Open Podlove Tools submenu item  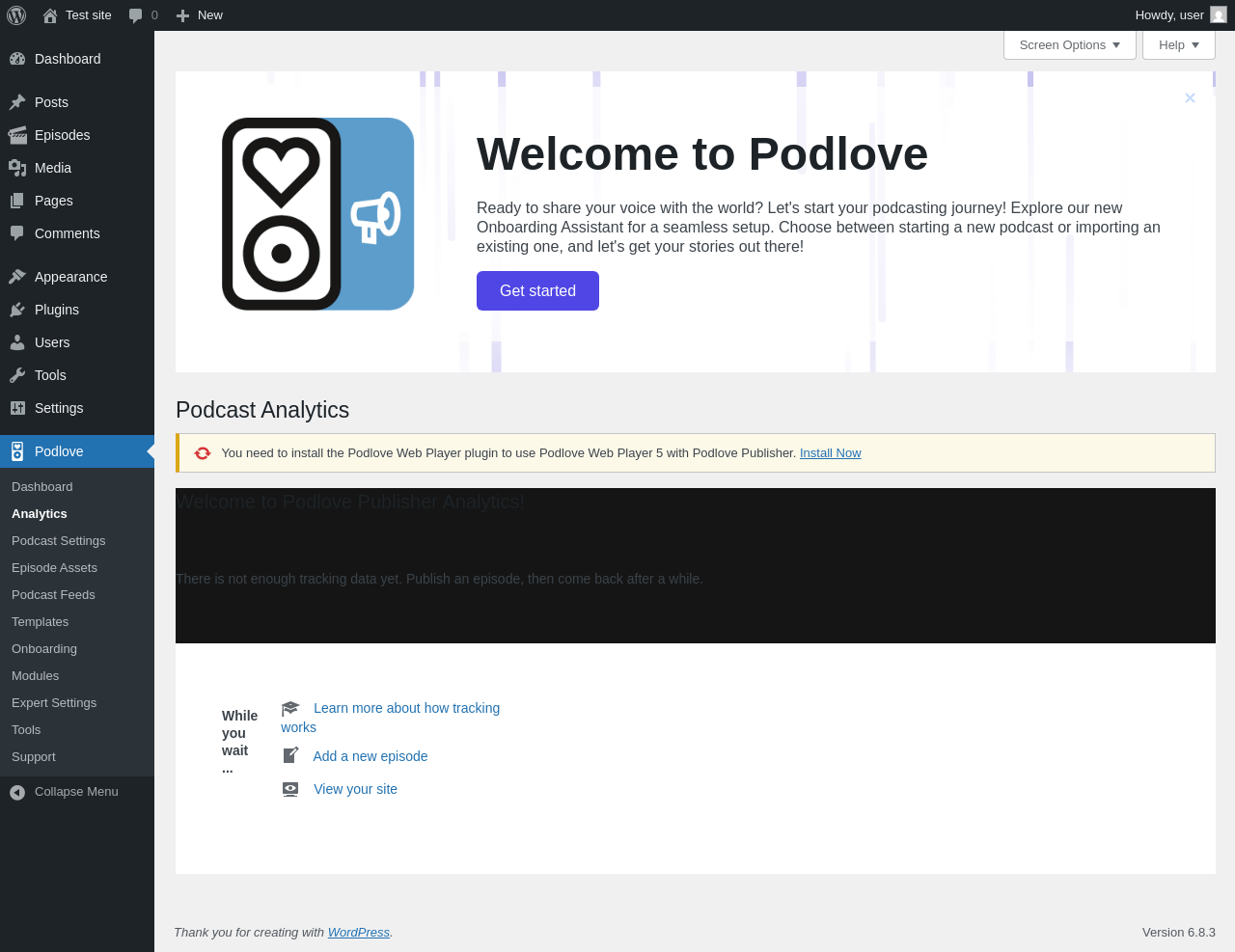pos(77,730)
